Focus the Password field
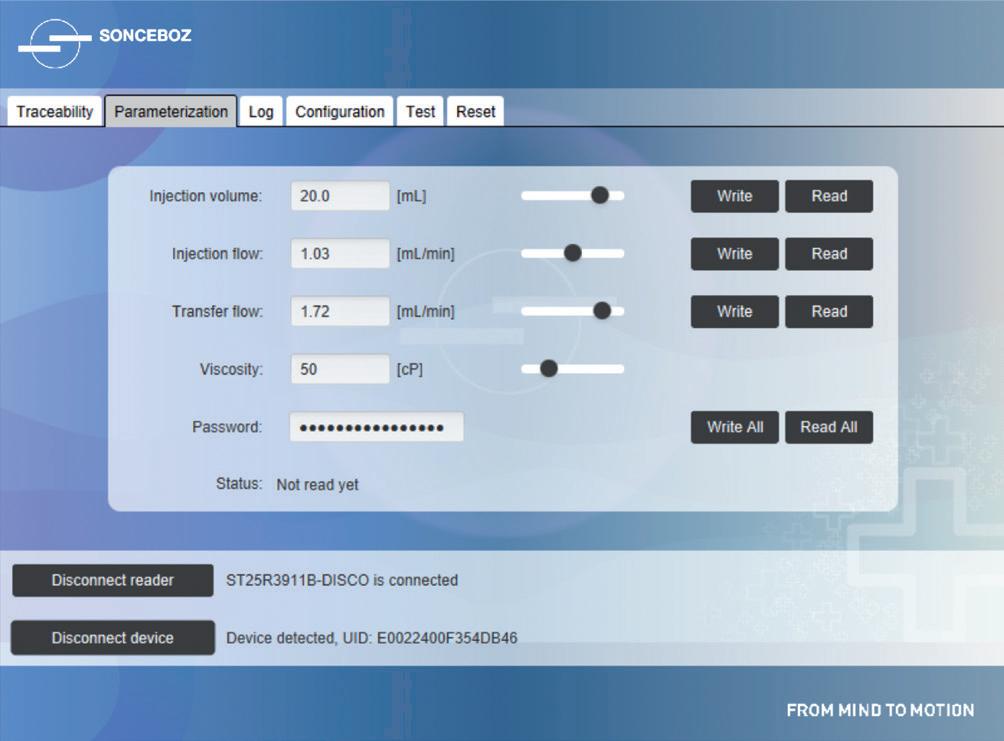Image resolution: width=1004 pixels, height=741 pixels. (376, 427)
